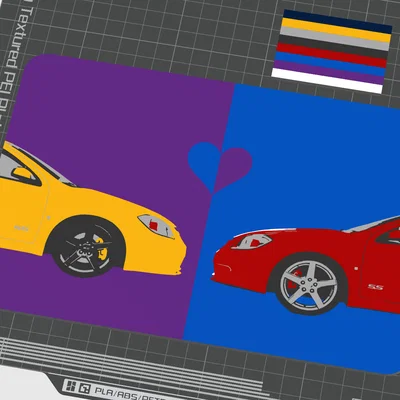Screen dimensions: 400x400
Task: Click the SS badge on the red car
Action: pyautogui.click(x=376, y=287)
